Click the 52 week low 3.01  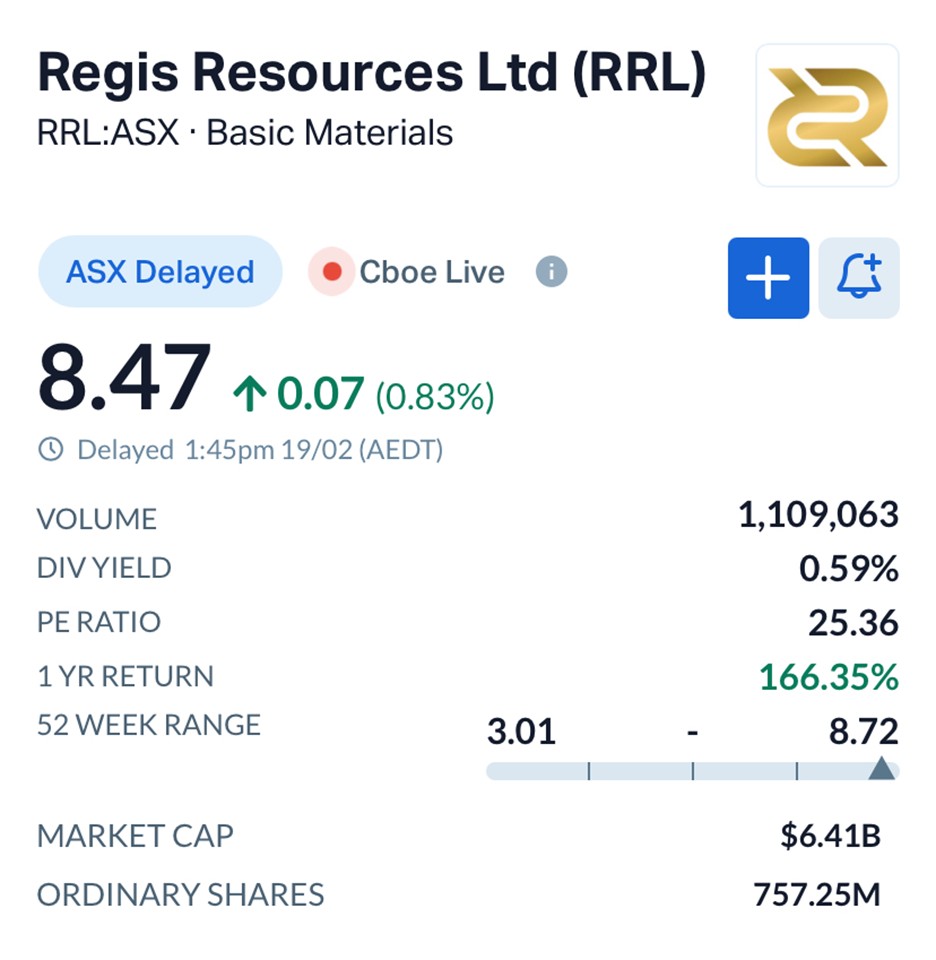click(x=521, y=732)
